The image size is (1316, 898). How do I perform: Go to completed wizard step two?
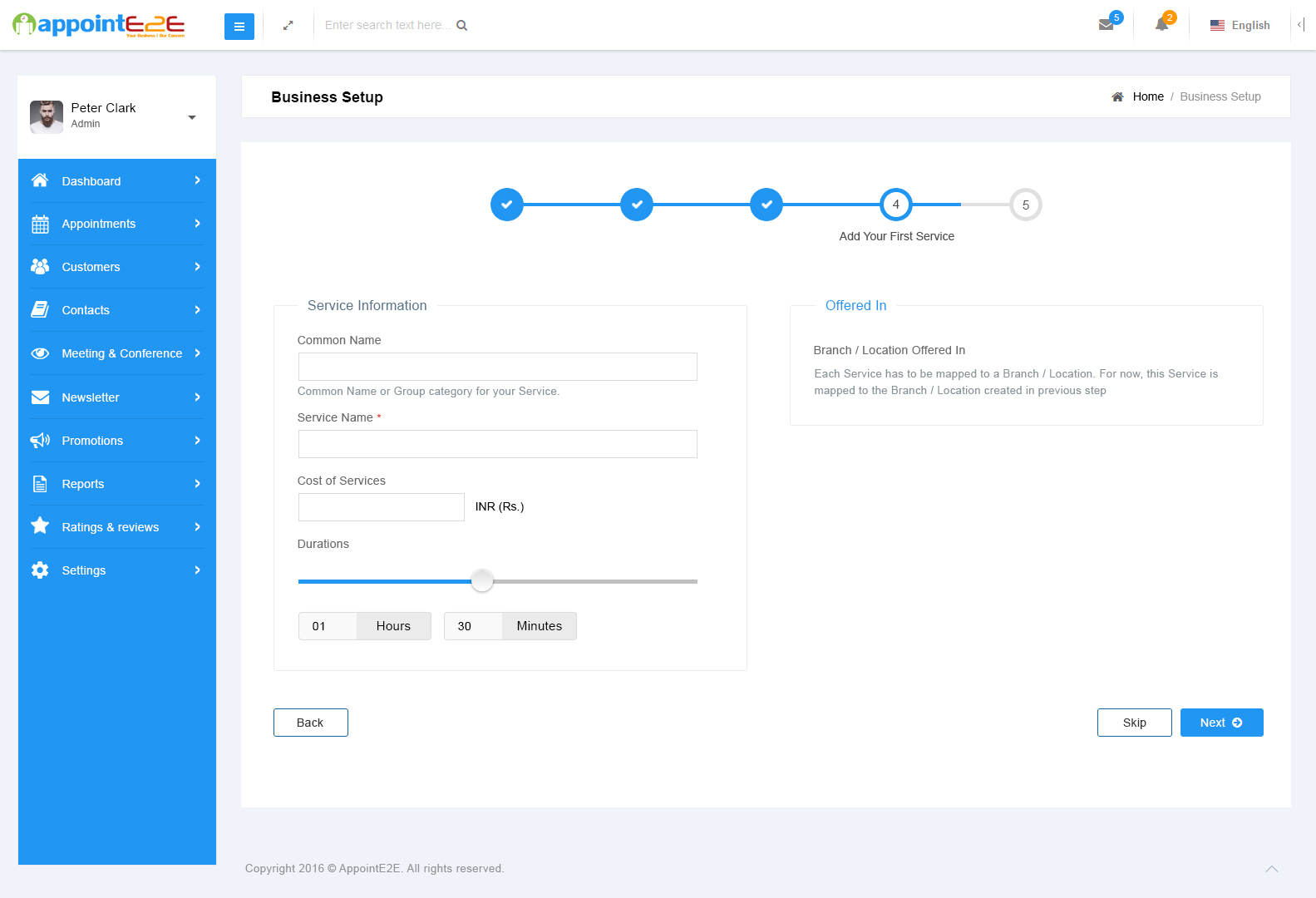click(x=637, y=205)
